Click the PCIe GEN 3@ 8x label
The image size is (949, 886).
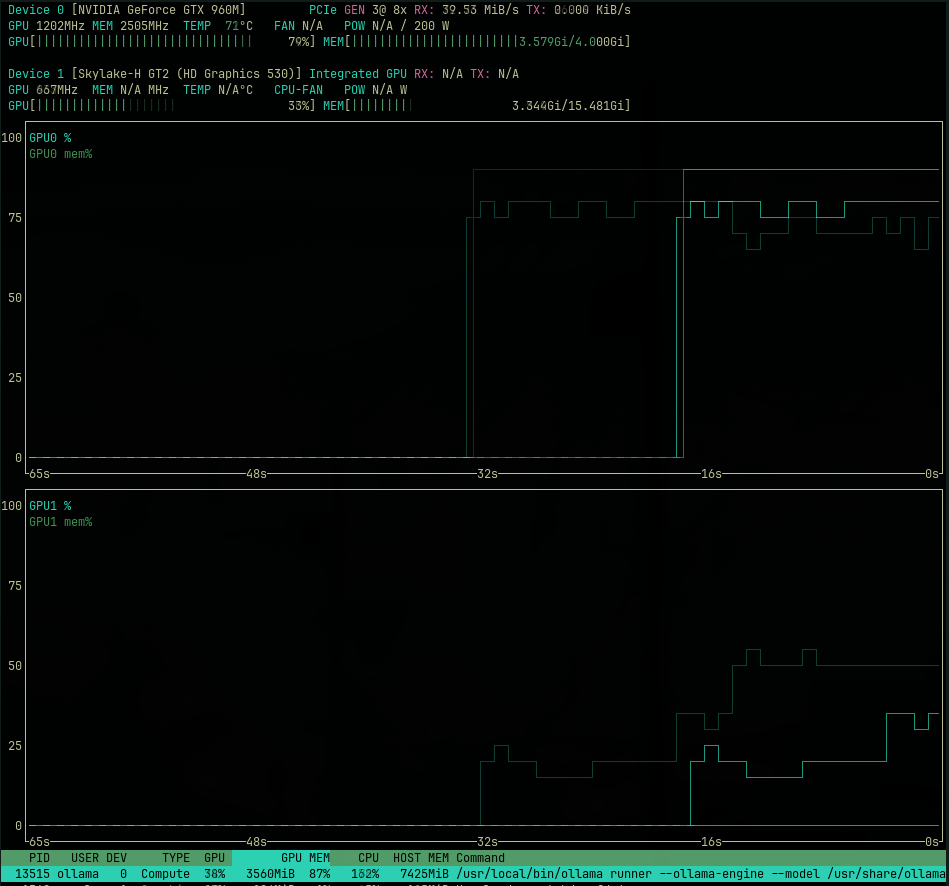pyautogui.click(x=358, y=10)
